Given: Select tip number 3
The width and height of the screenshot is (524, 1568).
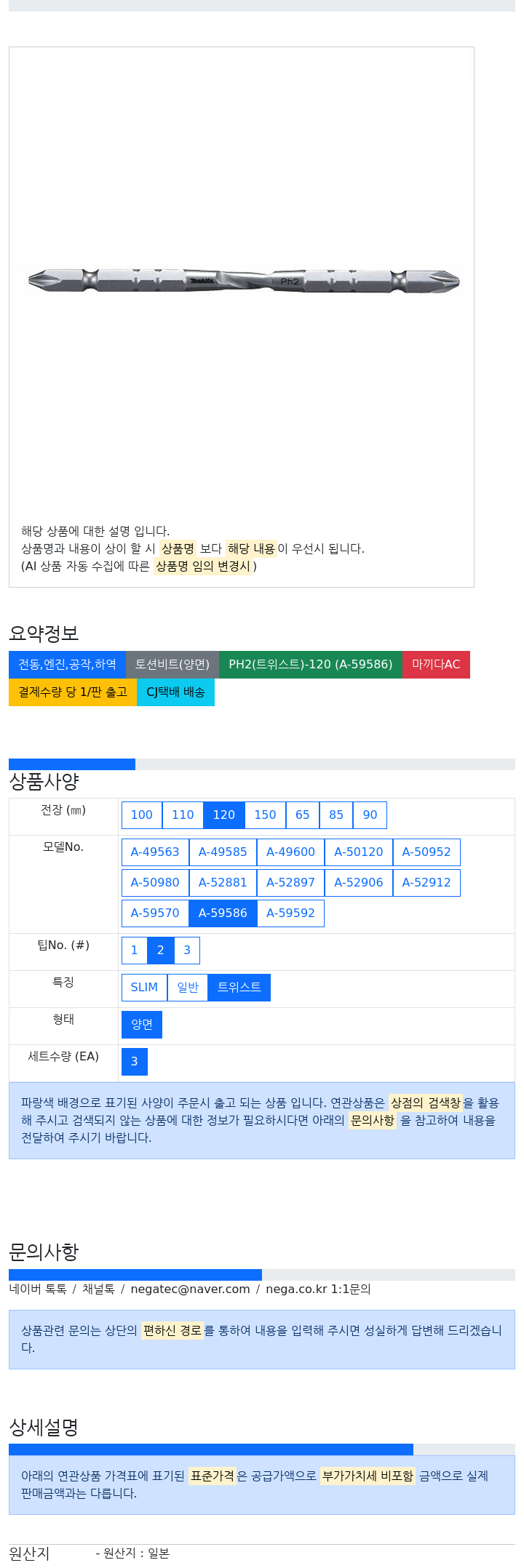Looking at the screenshot, I should click(187, 951).
